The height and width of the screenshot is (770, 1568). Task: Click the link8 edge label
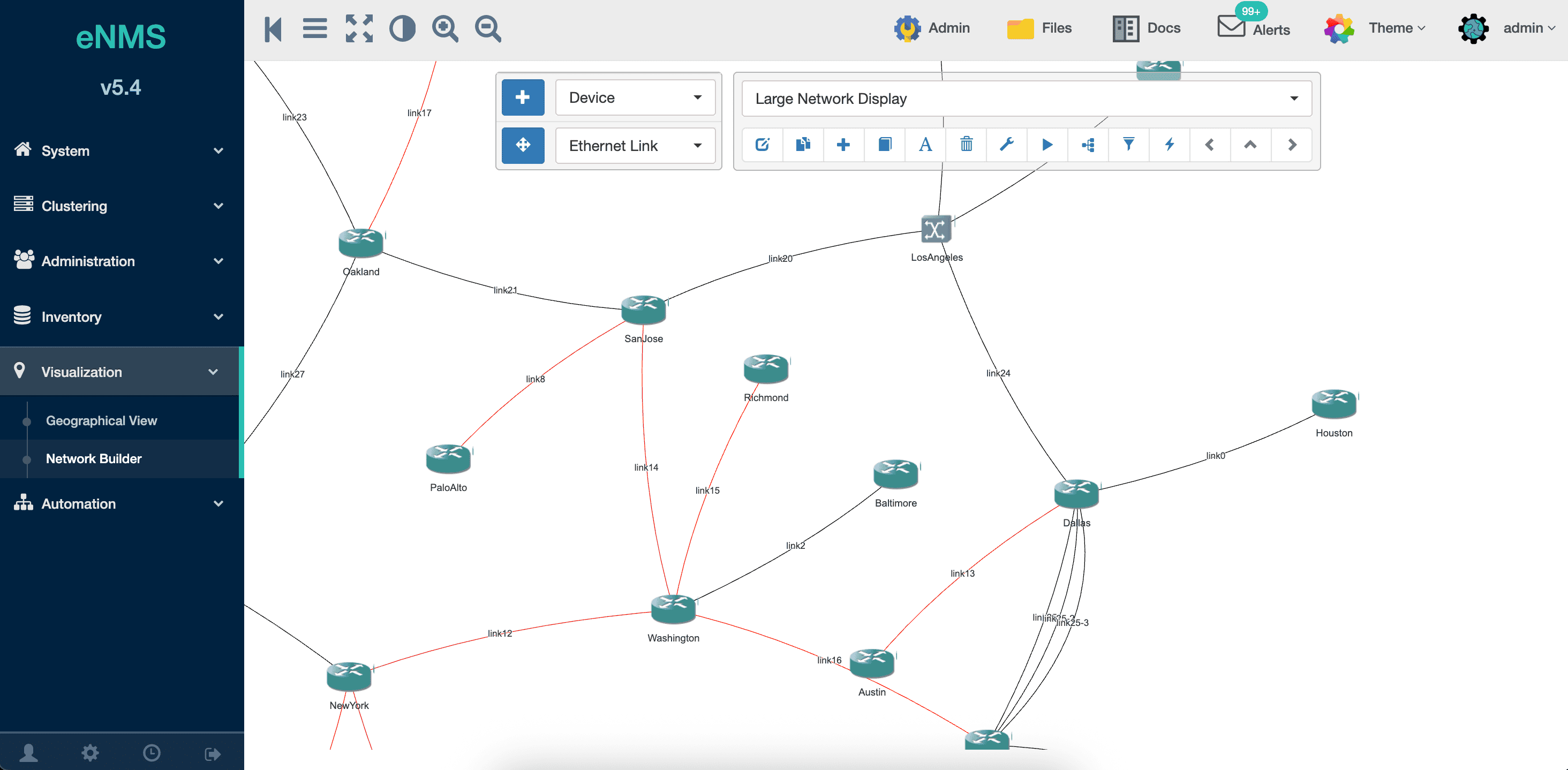coord(535,379)
